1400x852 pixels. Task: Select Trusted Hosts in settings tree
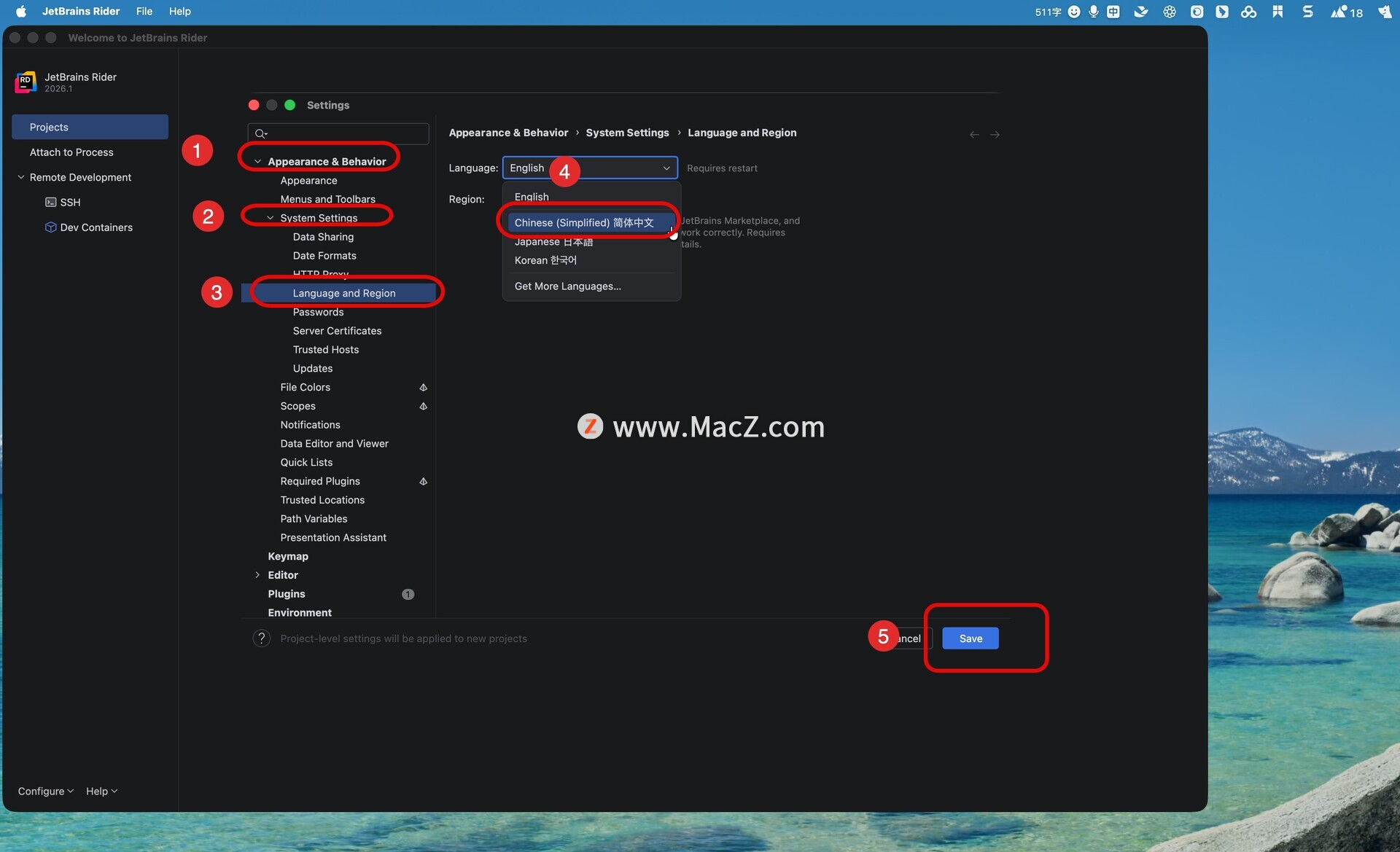(325, 350)
